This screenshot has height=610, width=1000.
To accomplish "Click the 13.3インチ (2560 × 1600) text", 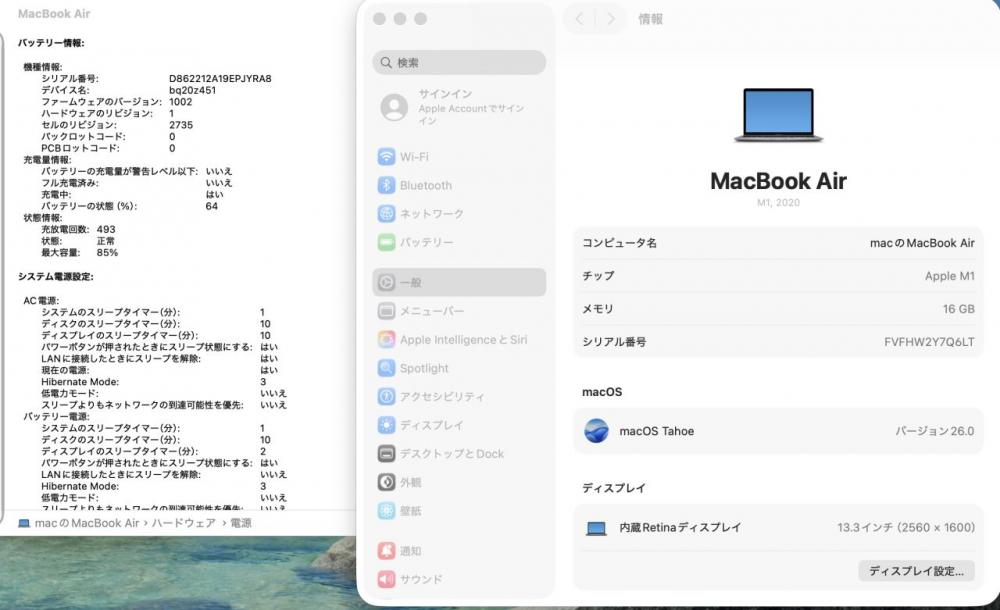I will (906, 528).
